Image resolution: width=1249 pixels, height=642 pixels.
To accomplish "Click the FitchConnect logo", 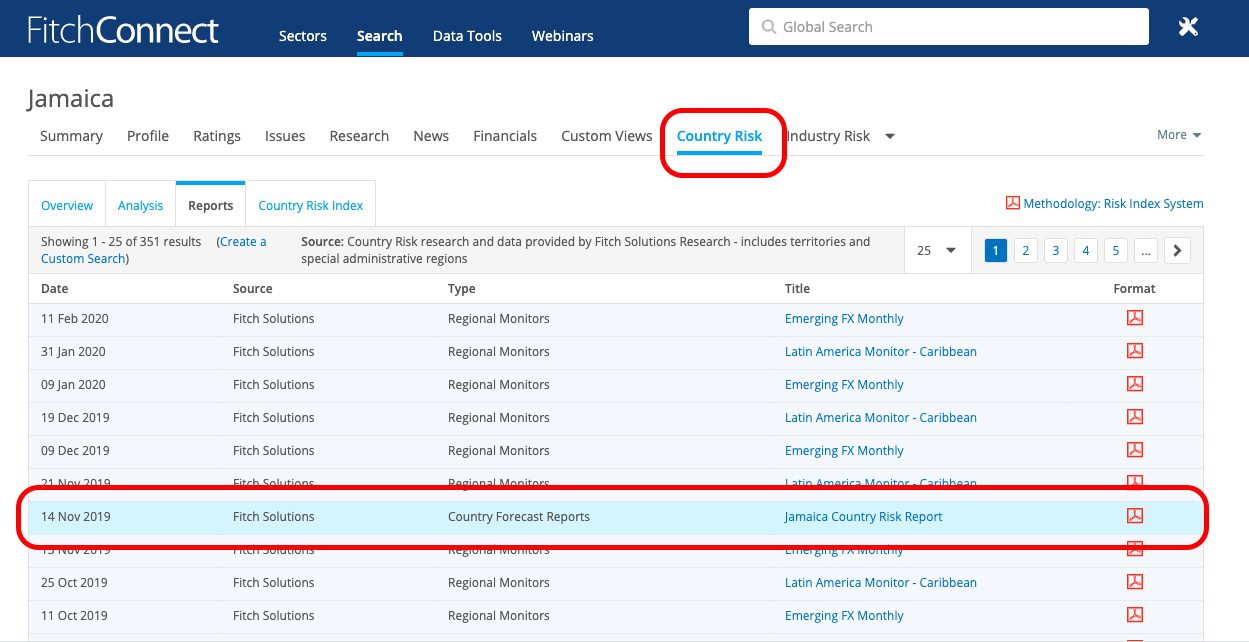I will [122, 30].
